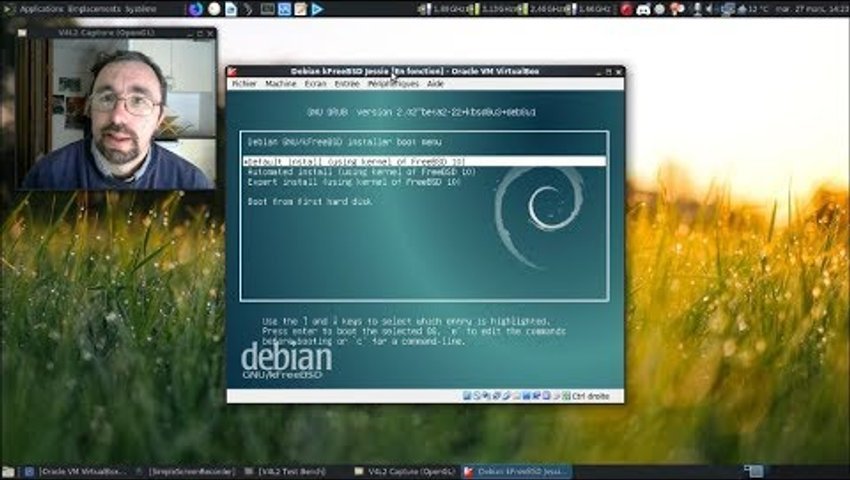Open the date and time clock
The image size is (850, 480).
point(812,9)
